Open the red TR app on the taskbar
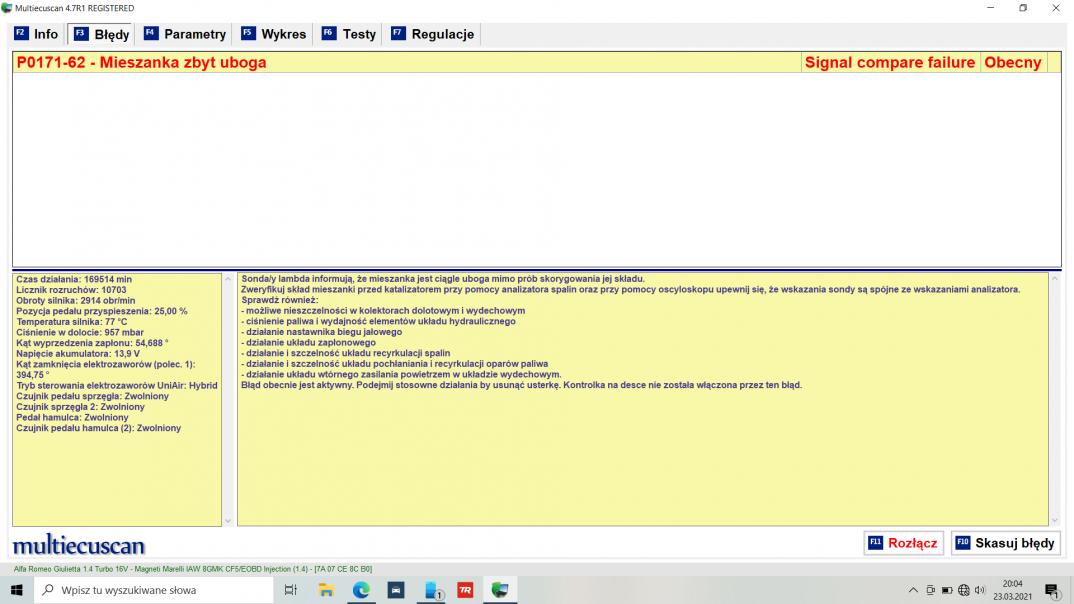This screenshot has height=604, width=1074. (465, 590)
